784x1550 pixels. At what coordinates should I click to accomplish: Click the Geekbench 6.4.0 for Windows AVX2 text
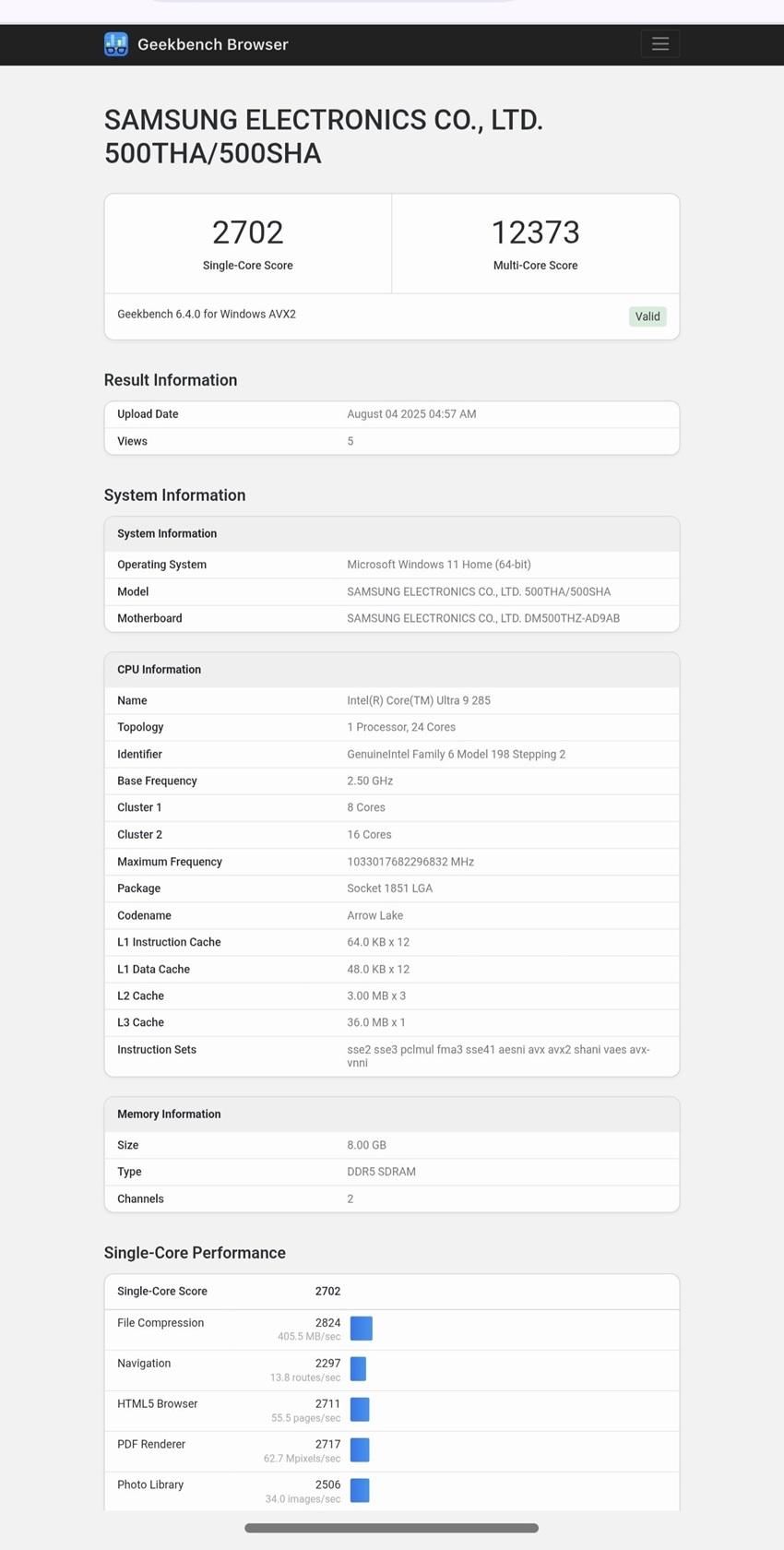(207, 315)
